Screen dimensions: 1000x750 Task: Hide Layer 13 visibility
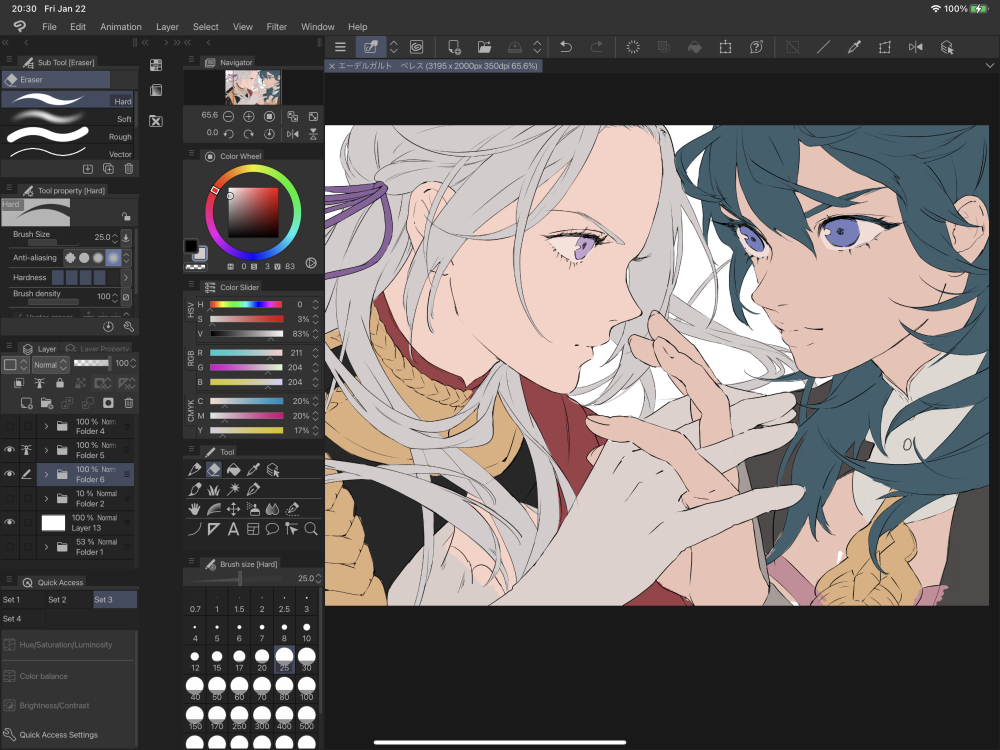point(10,522)
